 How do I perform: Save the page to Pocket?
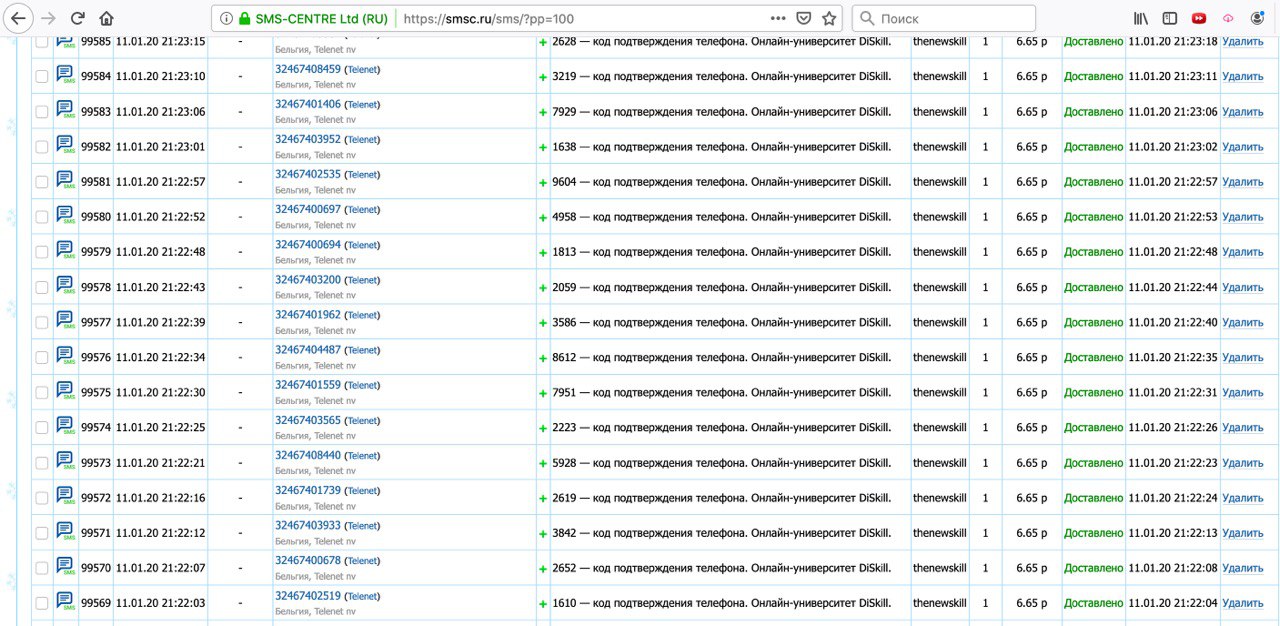tap(804, 18)
